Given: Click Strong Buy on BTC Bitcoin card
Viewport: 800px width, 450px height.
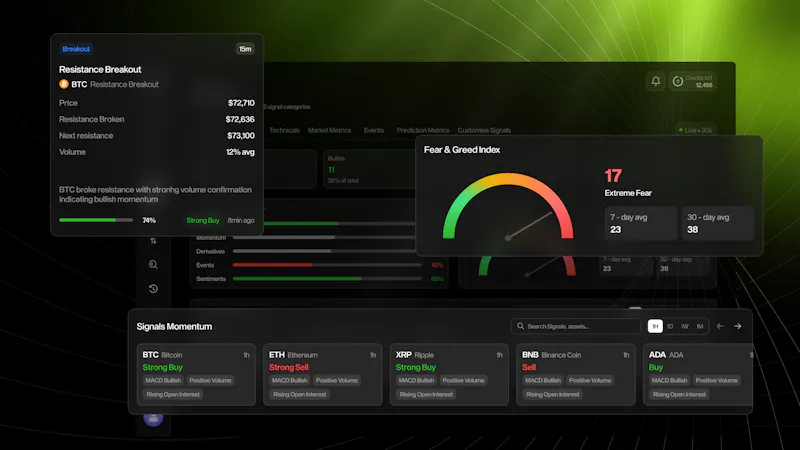Looking at the screenshot, I should 162,367.
